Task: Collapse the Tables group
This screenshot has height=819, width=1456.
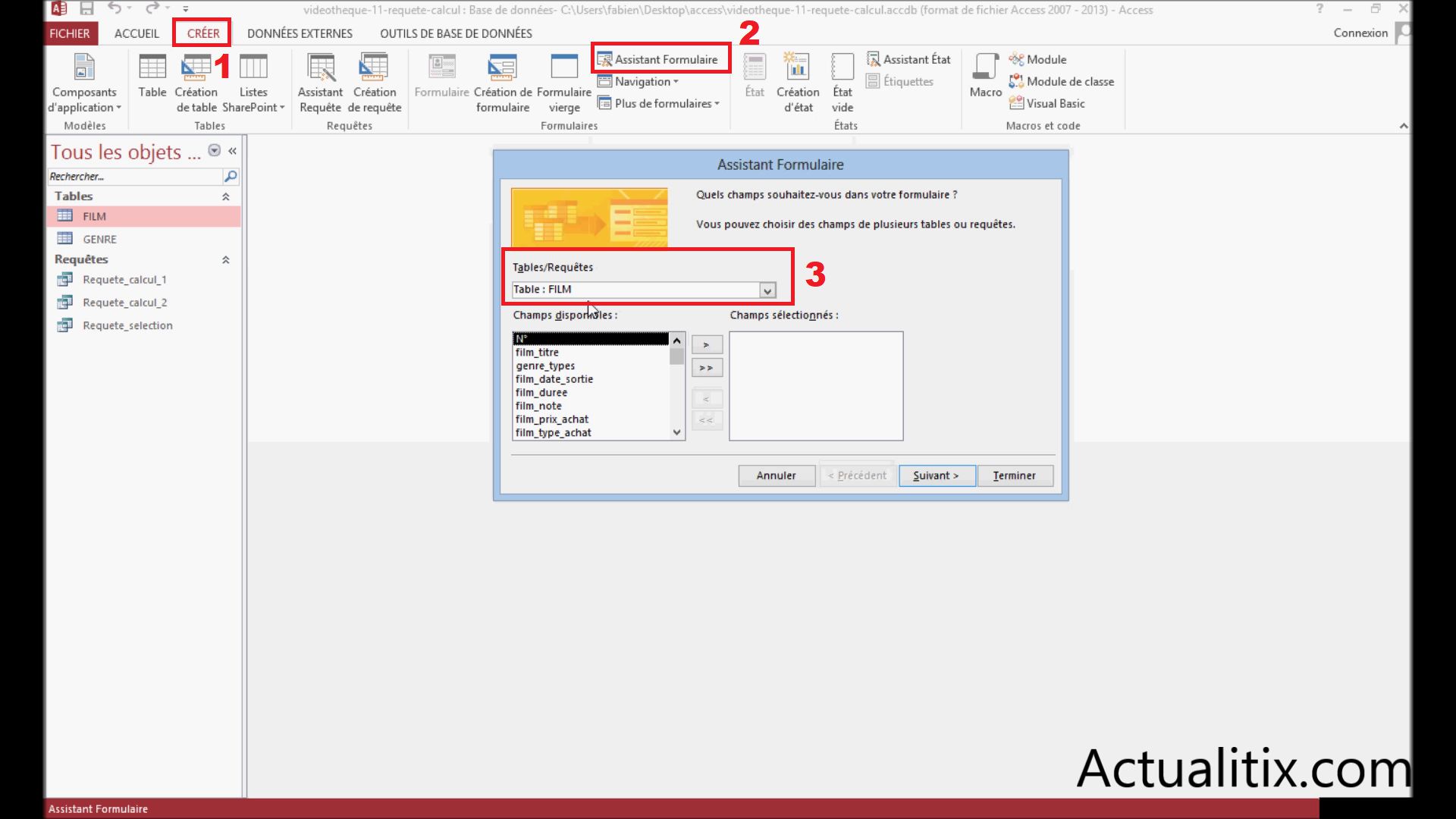Action: [225, 196]
